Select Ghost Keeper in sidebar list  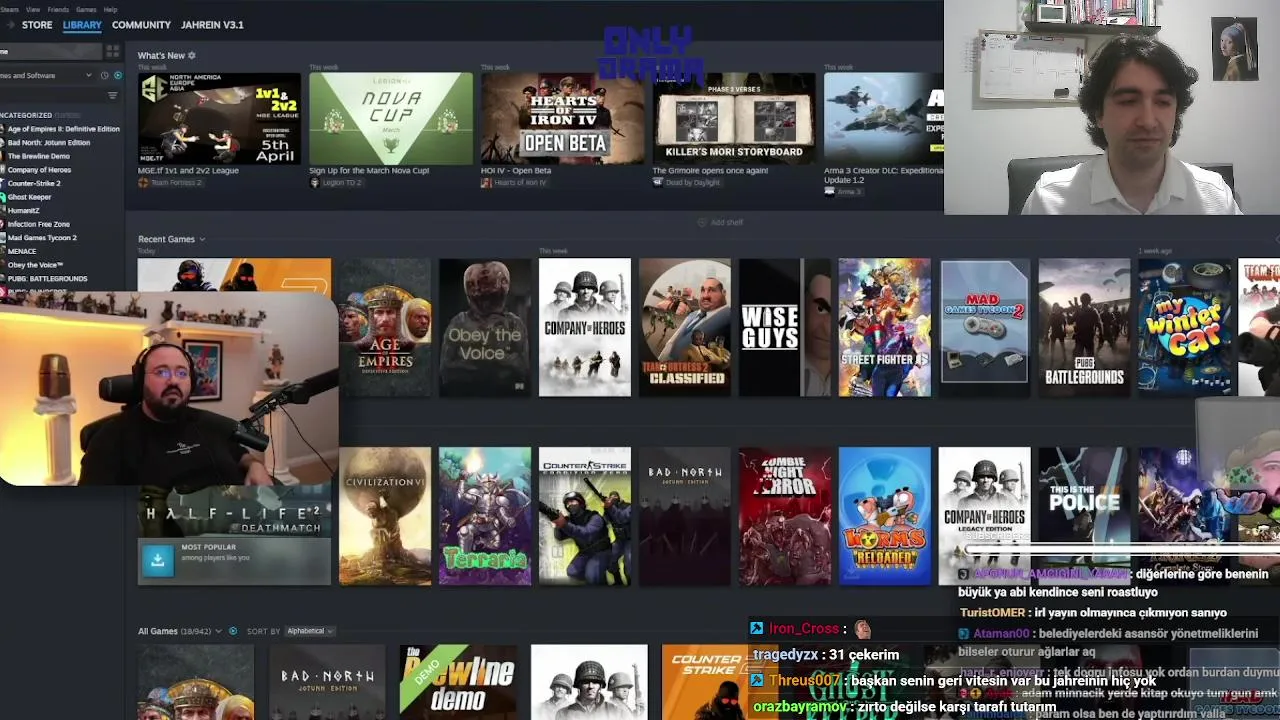pos(29,197)
